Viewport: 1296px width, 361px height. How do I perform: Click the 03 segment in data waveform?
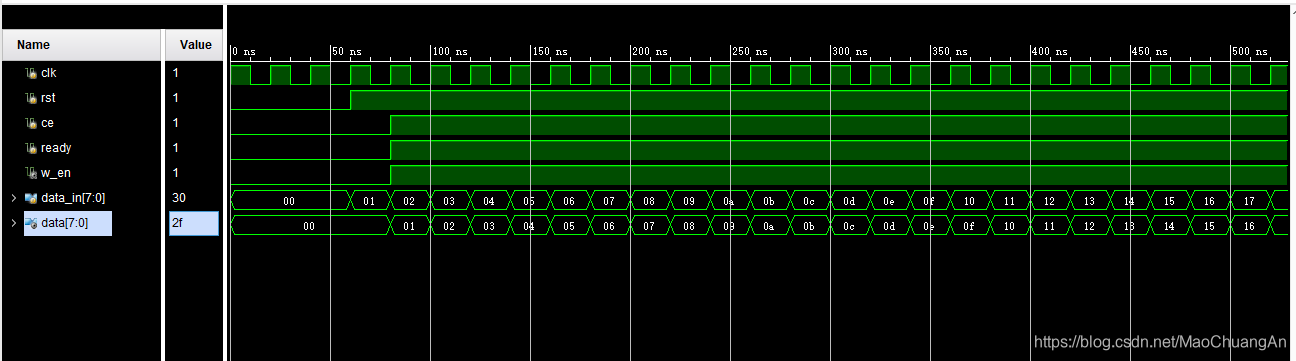(489, 226)
